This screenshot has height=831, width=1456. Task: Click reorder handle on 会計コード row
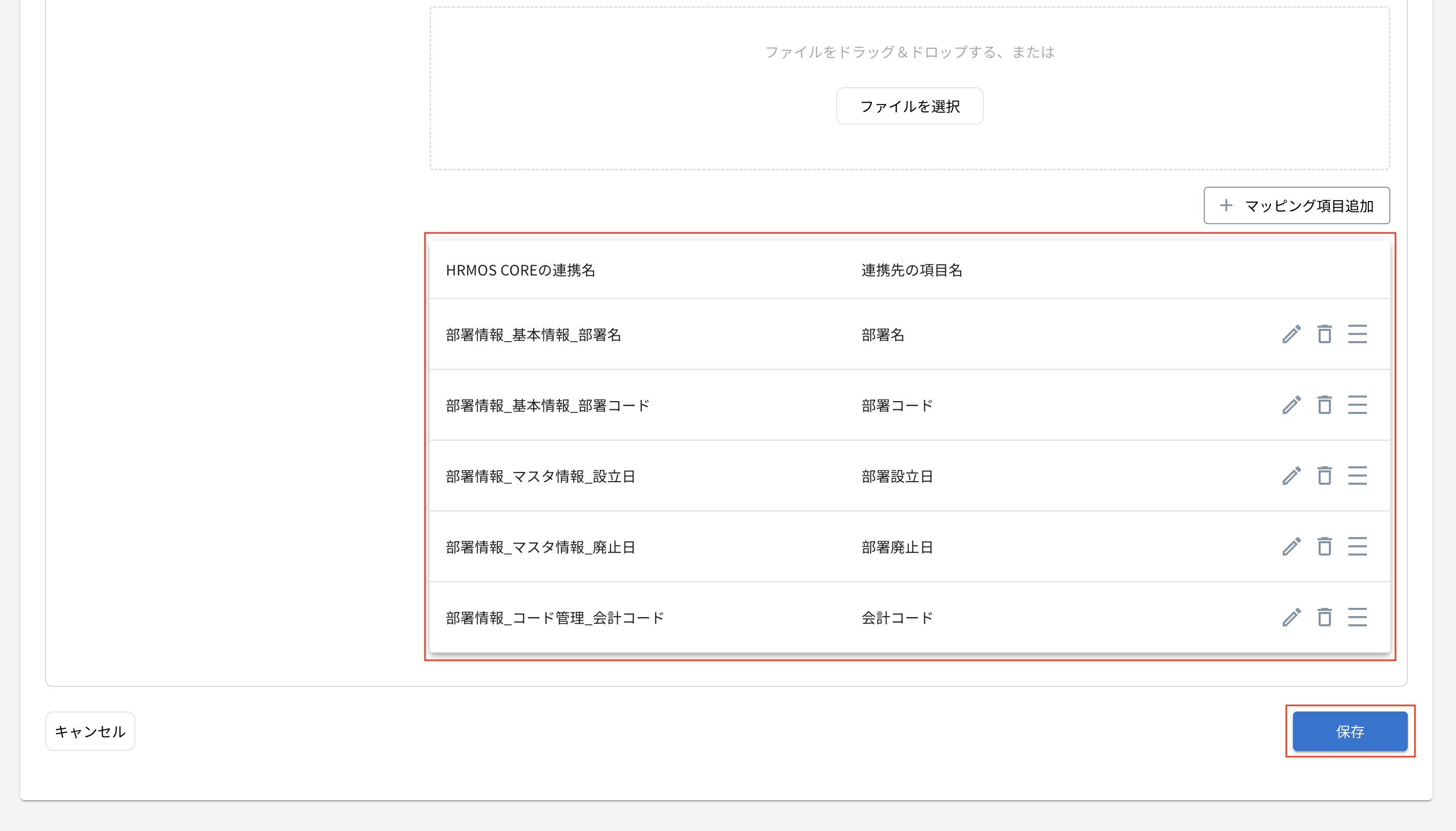click(x=1357, y=617)
